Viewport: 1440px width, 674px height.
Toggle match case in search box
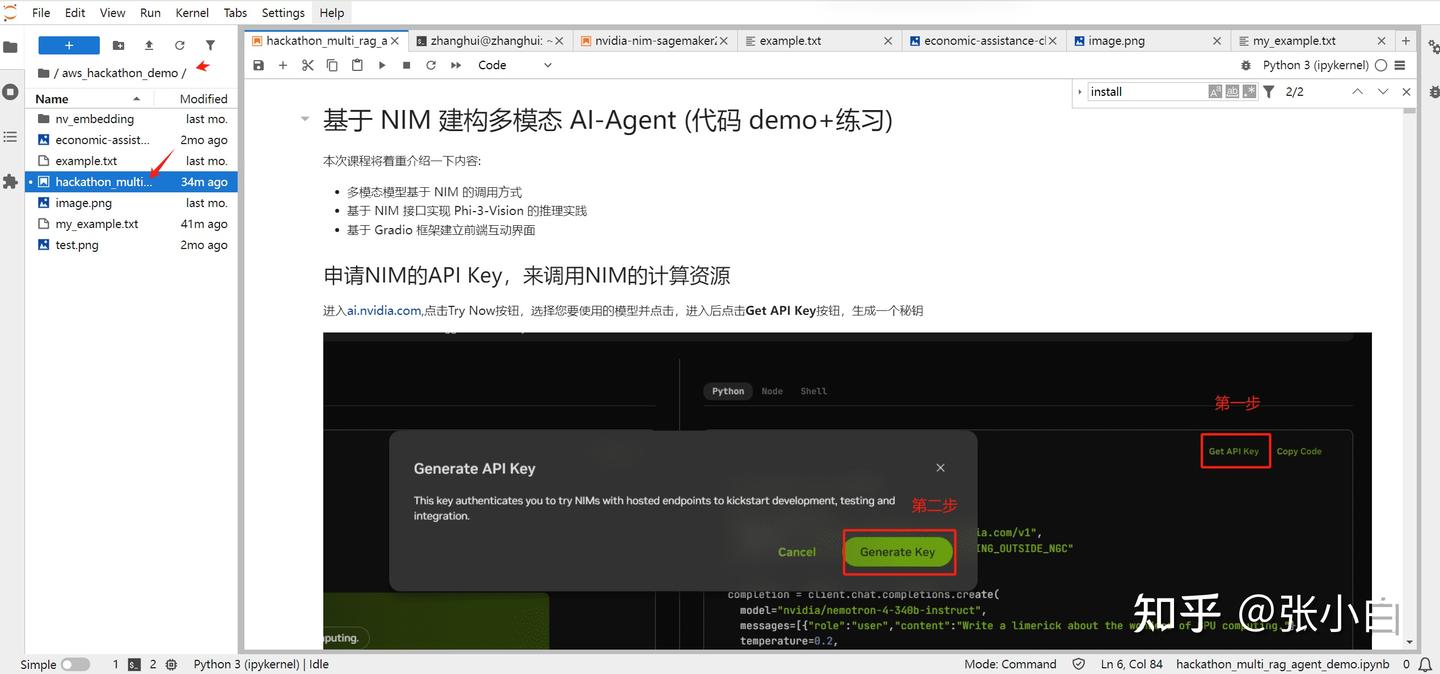tap(1215, 91)
